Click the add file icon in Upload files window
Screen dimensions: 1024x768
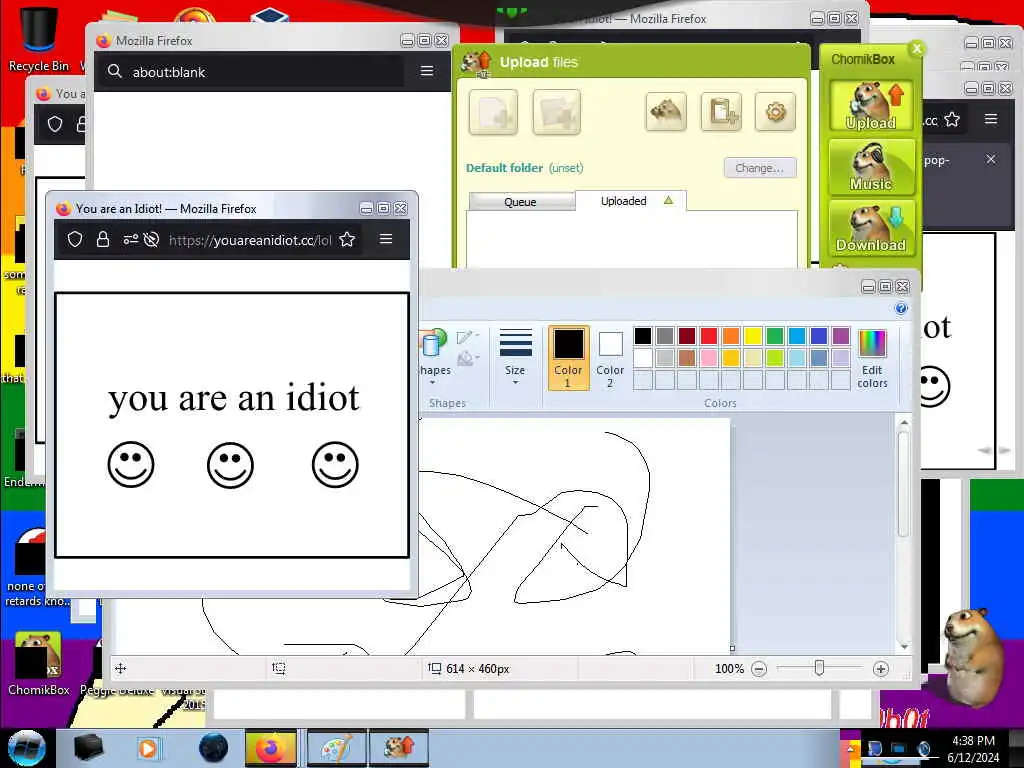[493, 112]
